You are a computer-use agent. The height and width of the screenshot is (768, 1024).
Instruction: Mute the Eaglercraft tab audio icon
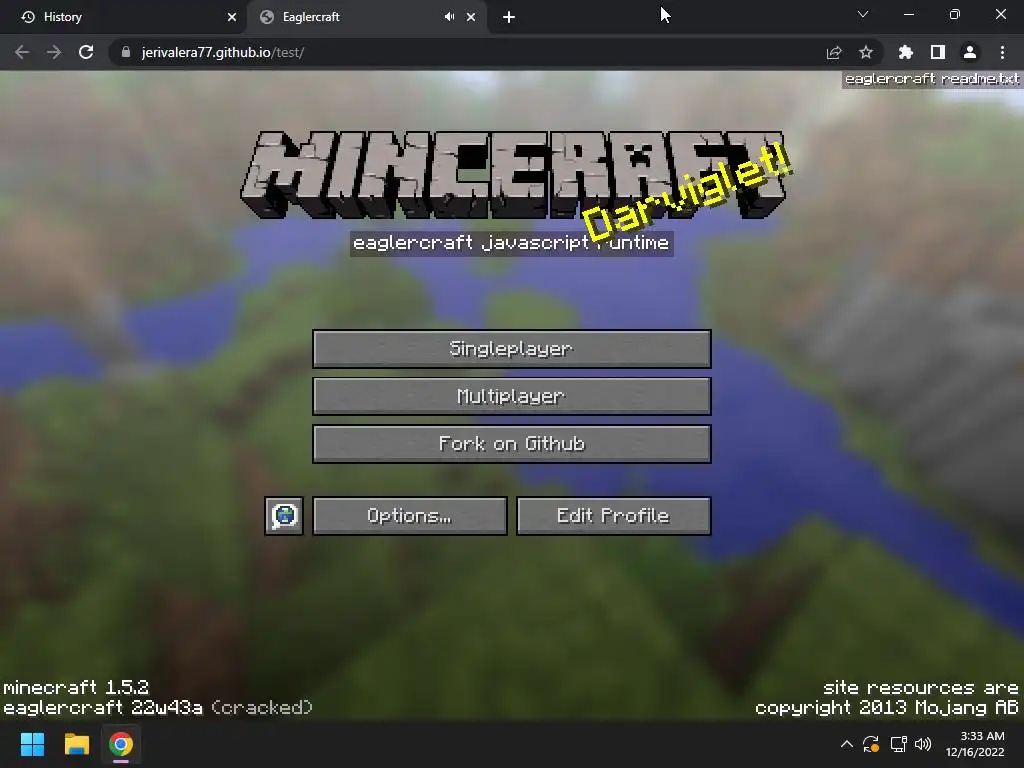449,17
